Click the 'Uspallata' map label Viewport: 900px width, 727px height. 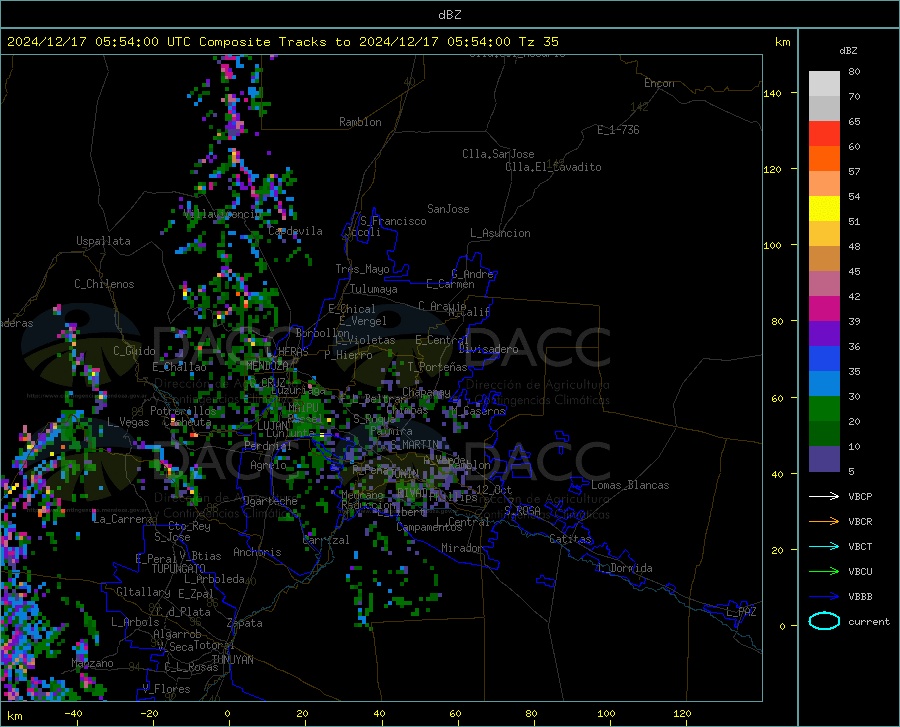103,241
